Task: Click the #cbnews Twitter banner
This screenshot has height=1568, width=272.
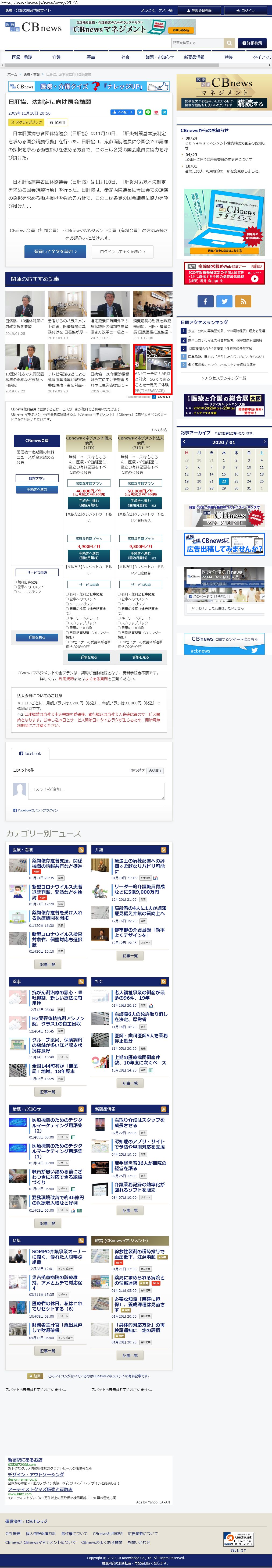Action: [x=224, y=644]
